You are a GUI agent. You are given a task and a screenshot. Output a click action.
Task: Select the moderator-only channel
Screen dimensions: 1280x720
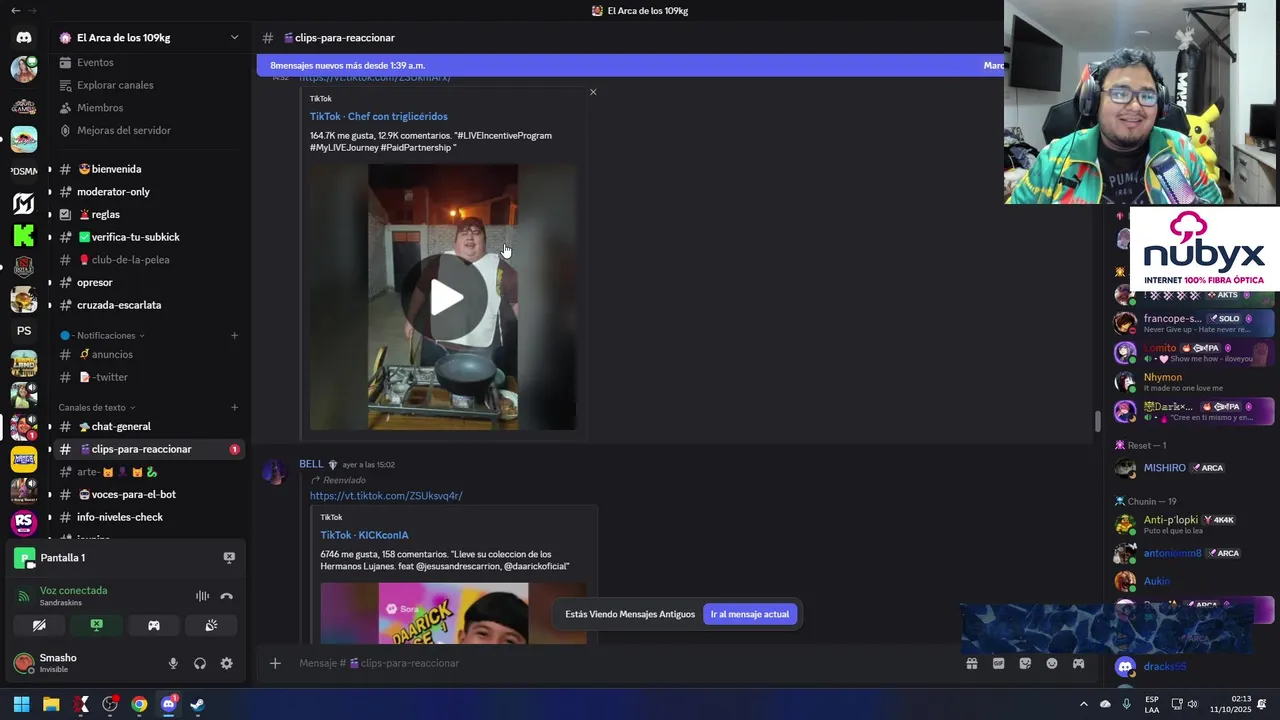tap(150, 192)
